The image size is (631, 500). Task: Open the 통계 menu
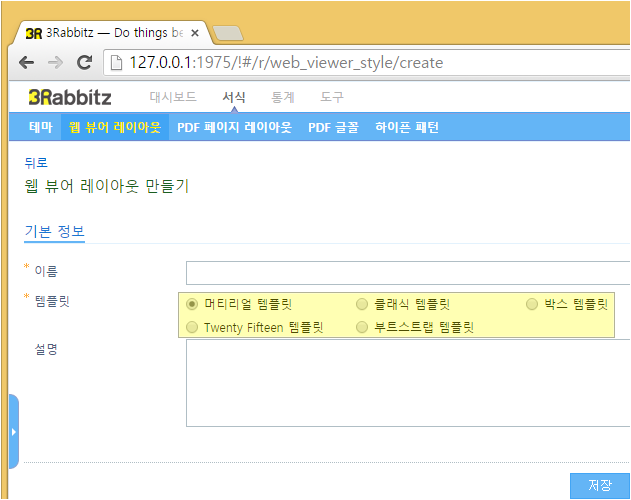tap(283, 97)
